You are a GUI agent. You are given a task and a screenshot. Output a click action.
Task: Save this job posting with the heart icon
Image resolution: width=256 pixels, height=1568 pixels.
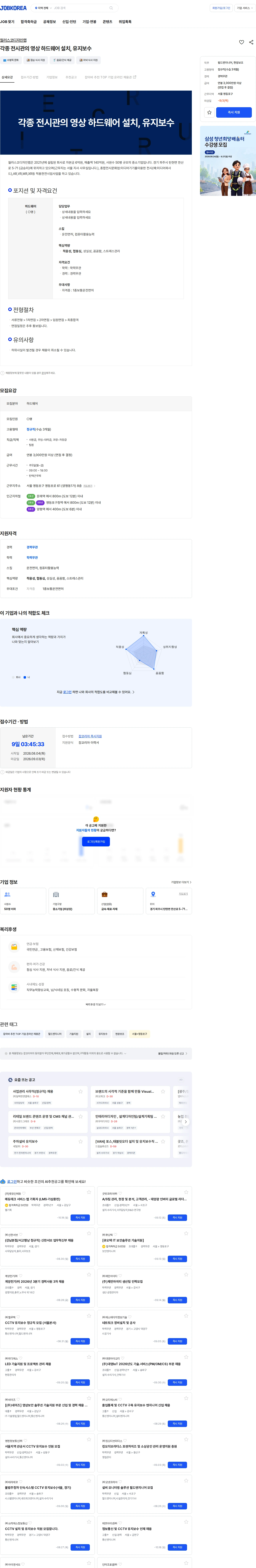click(x=241, y=42)
